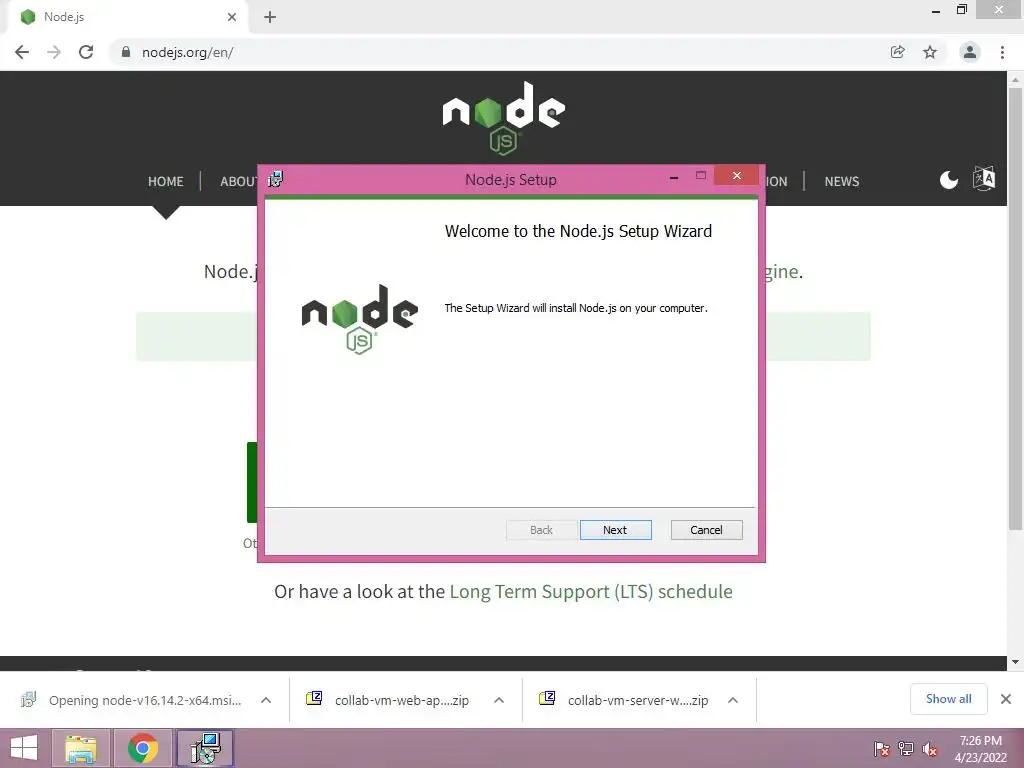This screenshot has width=1024, height=768.
Task: Open Long Term Support (LTS) schedule link
Action: [591, 592]
